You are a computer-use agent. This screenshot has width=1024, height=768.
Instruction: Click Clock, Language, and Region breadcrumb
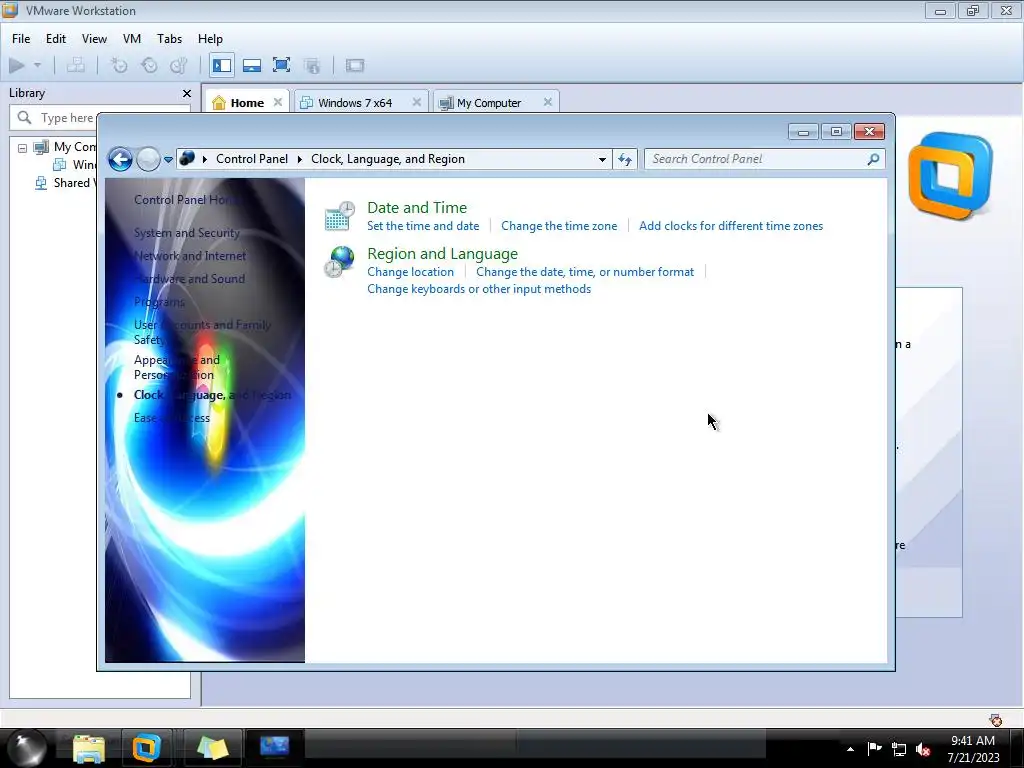[388, 159]
